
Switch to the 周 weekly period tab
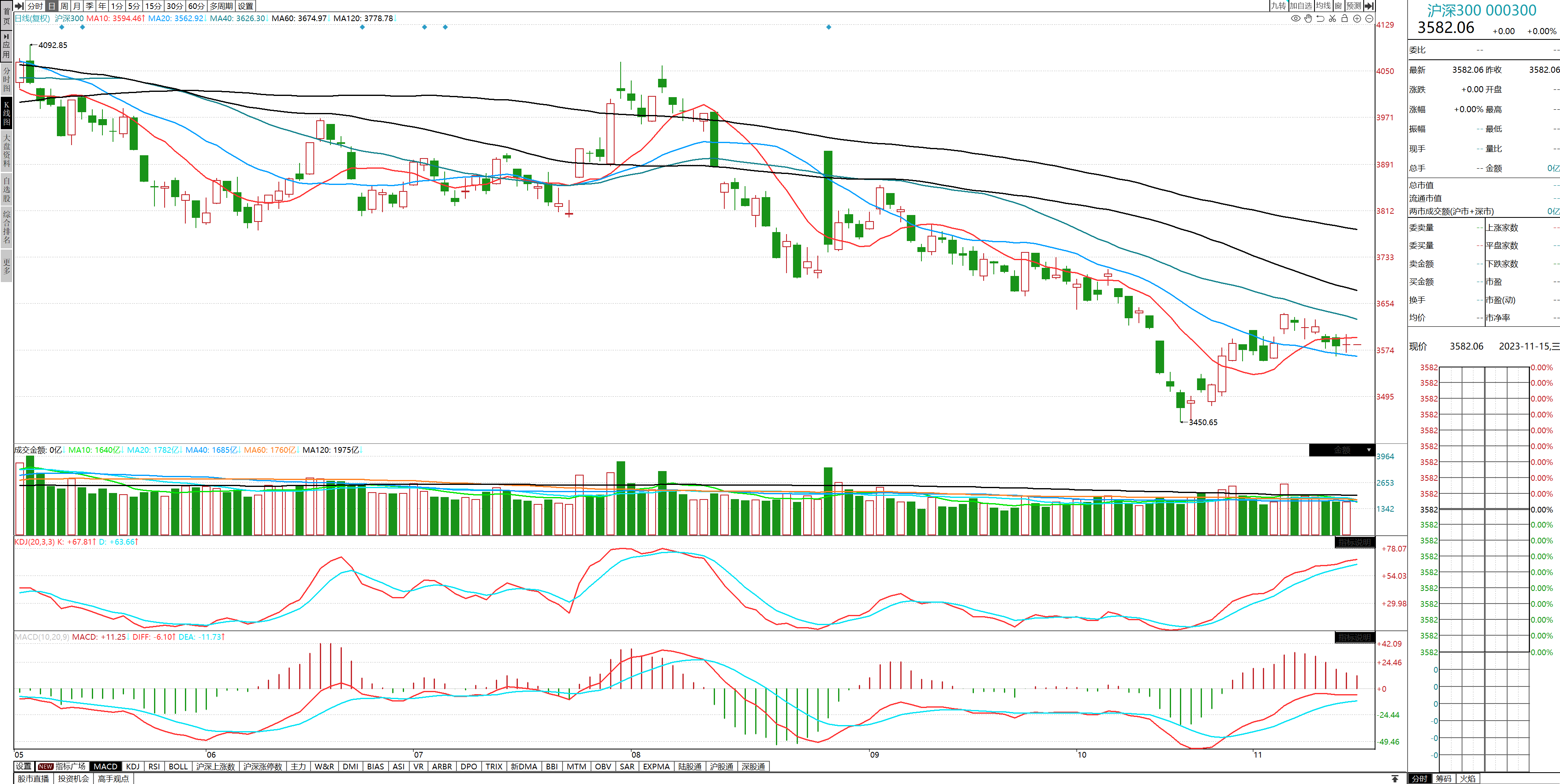64,6
